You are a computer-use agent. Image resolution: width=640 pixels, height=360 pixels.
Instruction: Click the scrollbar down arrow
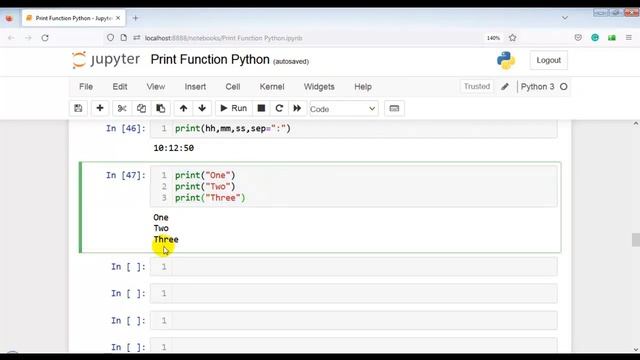(636, 349)
